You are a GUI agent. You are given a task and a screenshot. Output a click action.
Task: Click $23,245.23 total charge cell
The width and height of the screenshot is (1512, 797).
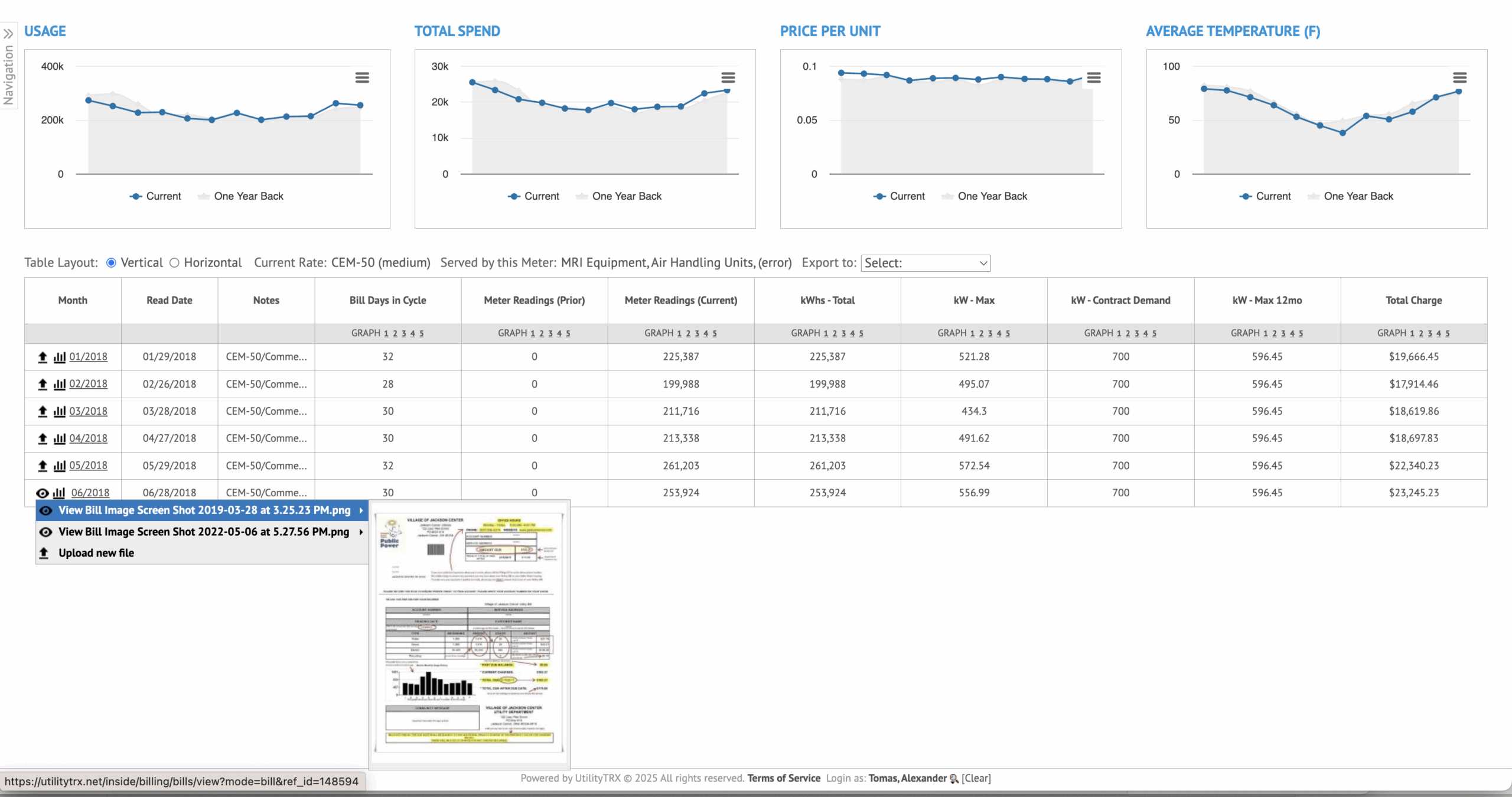1414,493
